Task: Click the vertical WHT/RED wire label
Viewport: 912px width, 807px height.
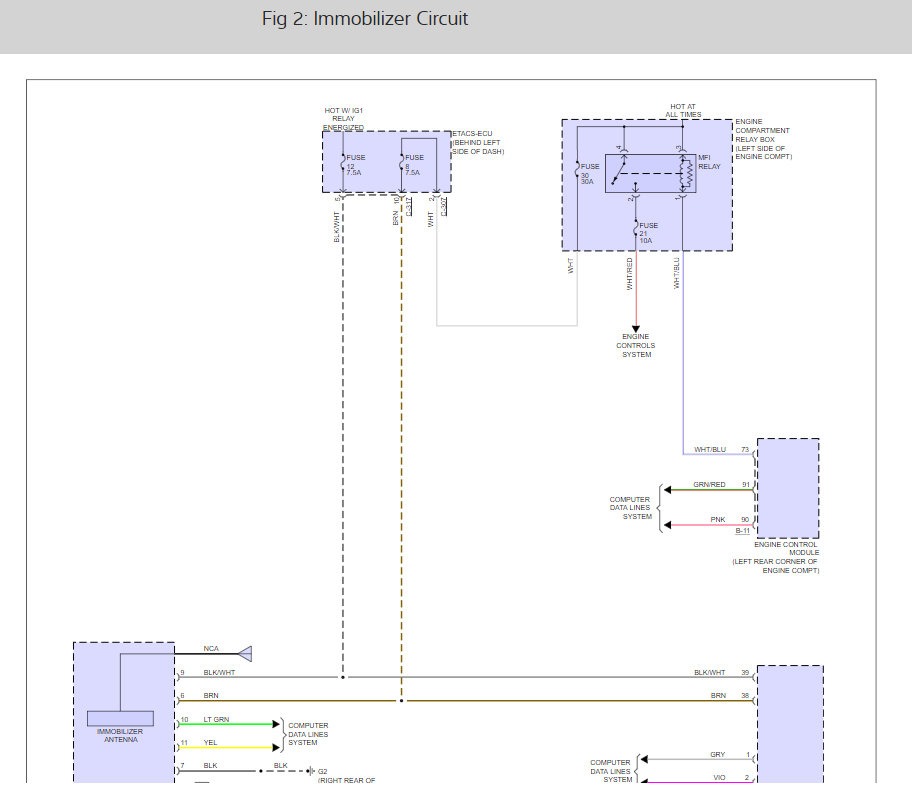Action: (629, 274)
